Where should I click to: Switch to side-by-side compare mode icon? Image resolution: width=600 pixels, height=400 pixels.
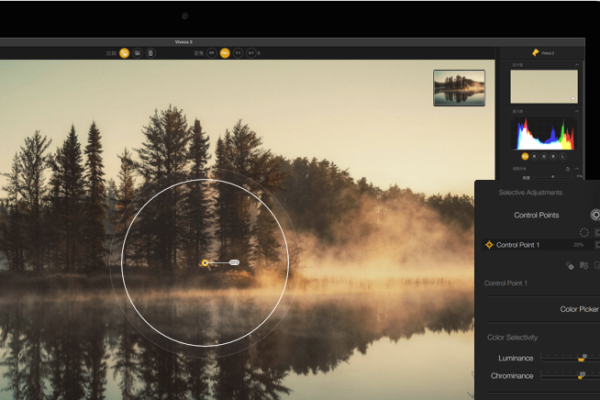click(x=150, y=53)
